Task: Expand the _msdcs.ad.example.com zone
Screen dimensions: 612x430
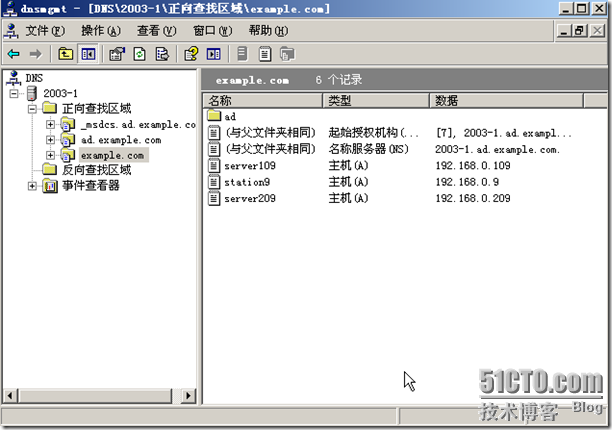Action: tap(50, 124)
